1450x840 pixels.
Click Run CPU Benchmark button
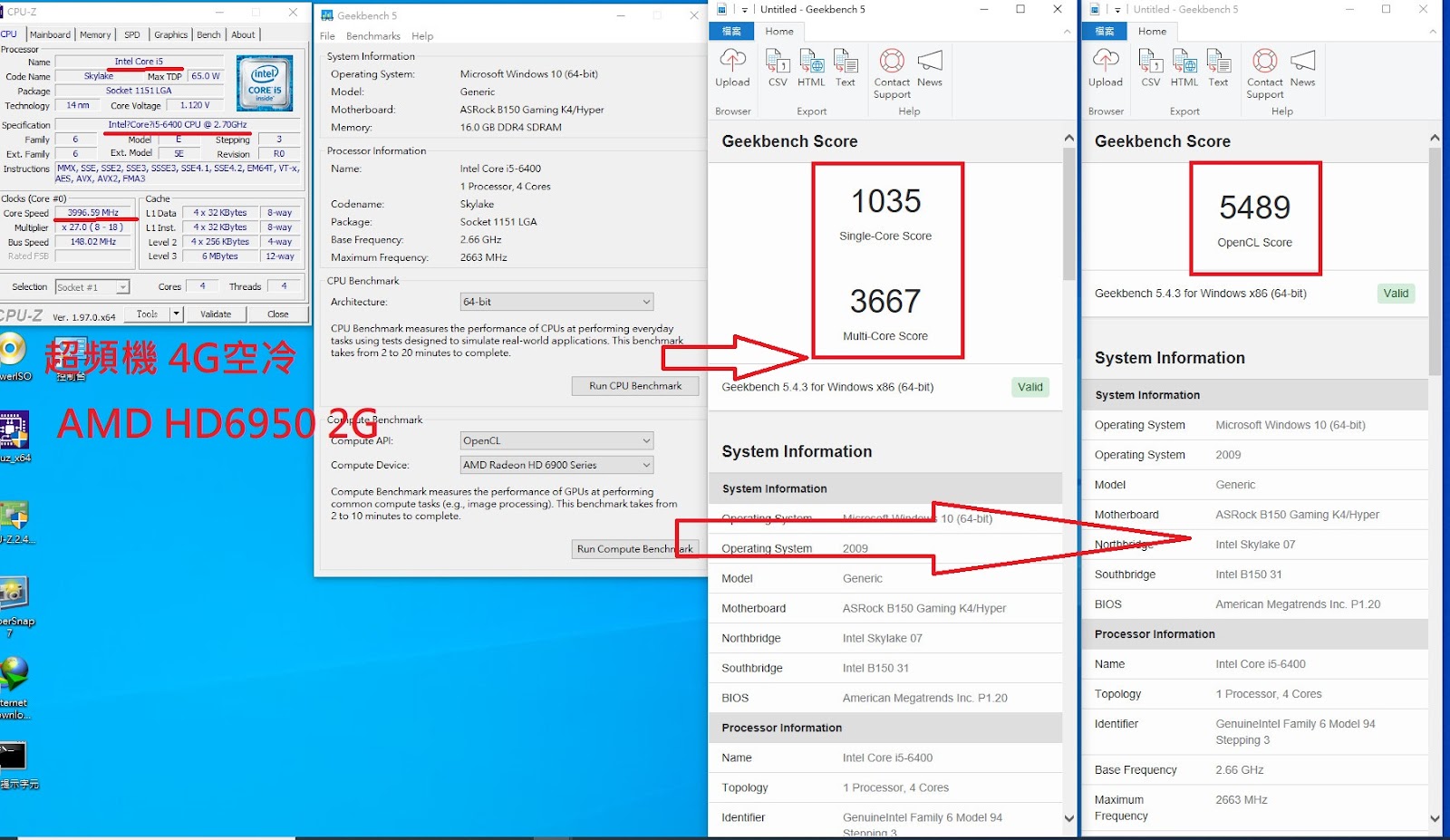(635, 386)
